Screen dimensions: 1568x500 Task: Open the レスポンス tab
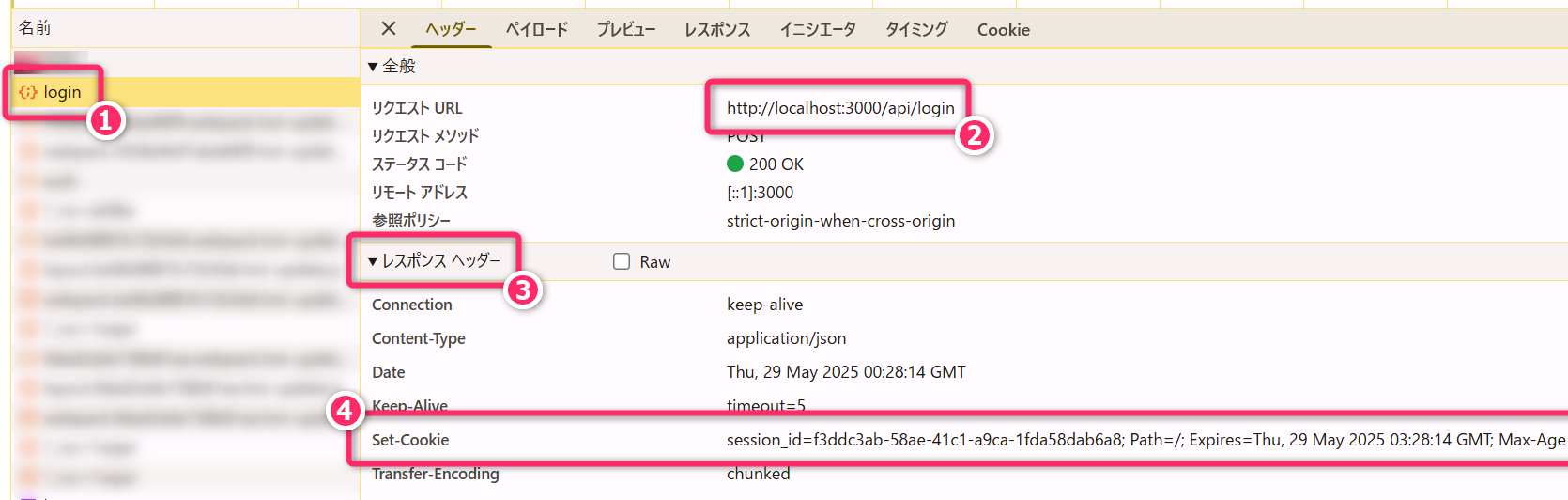tap(717, 29)
